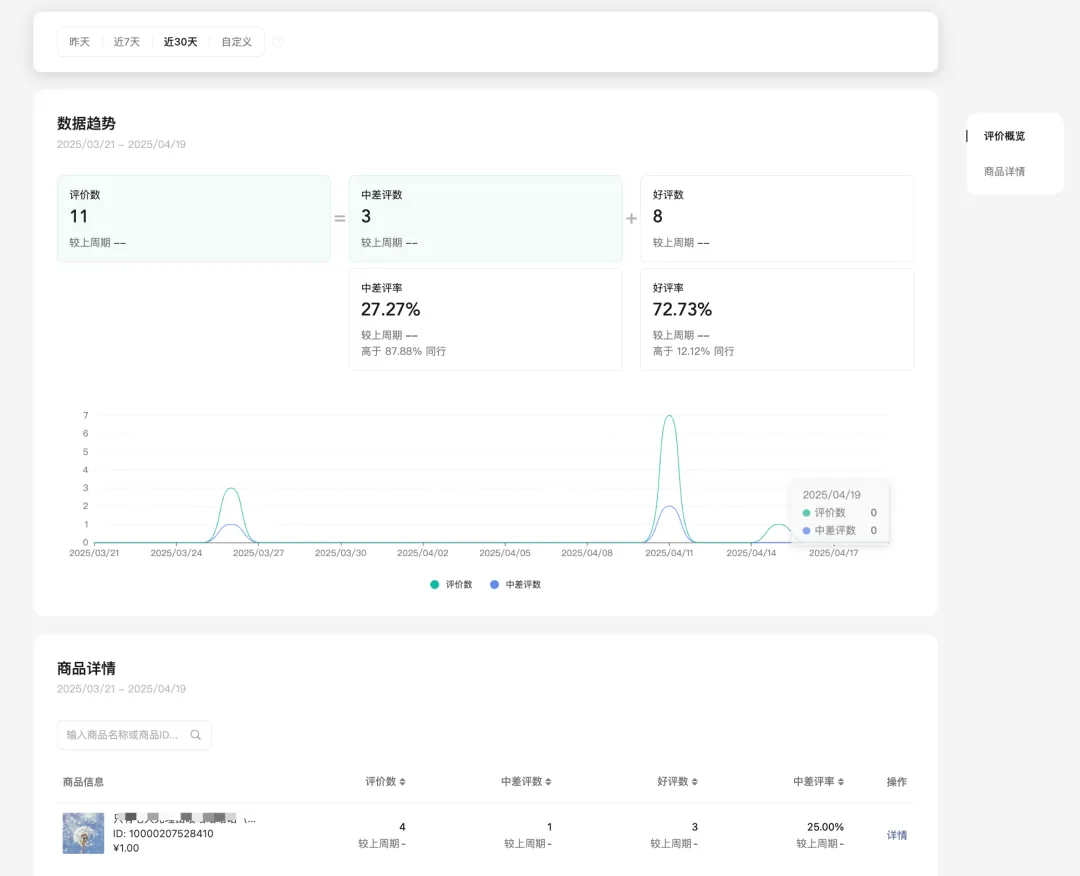Select the 好评率 metric card
The image size is (1080, 876).
[x=777, y=320]
